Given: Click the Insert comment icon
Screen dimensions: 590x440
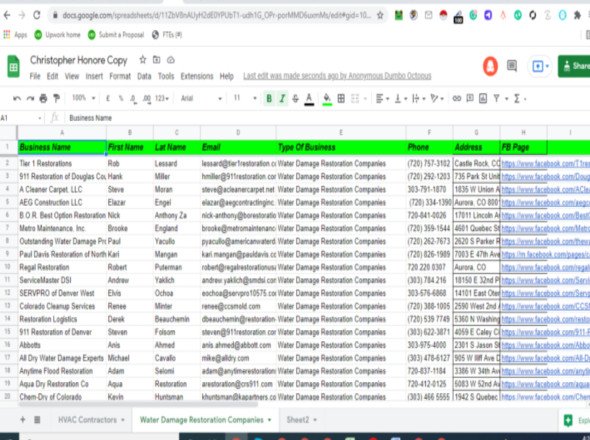Looking at the screenshot, I should click(x=470, y=99).
